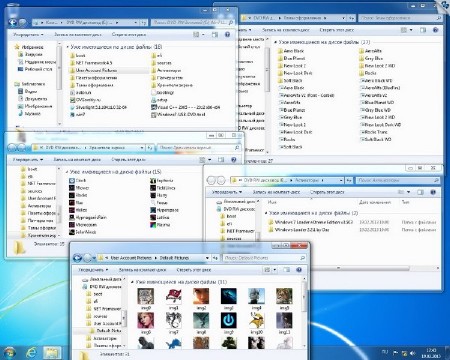Open view options dropdown in DVD root window
This screenshot has width=450, height=360.
pos(203,34)
